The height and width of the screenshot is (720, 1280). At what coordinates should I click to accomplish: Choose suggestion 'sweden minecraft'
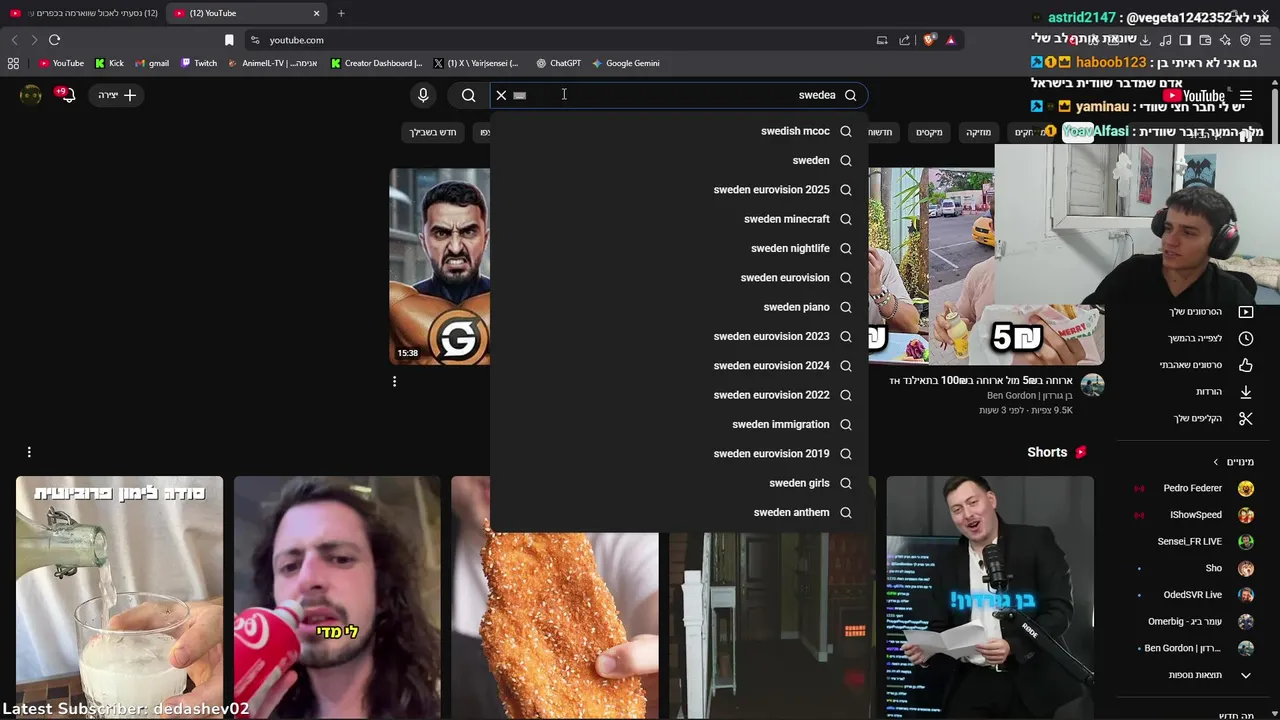pyautogui.click(x=680, y=219)
